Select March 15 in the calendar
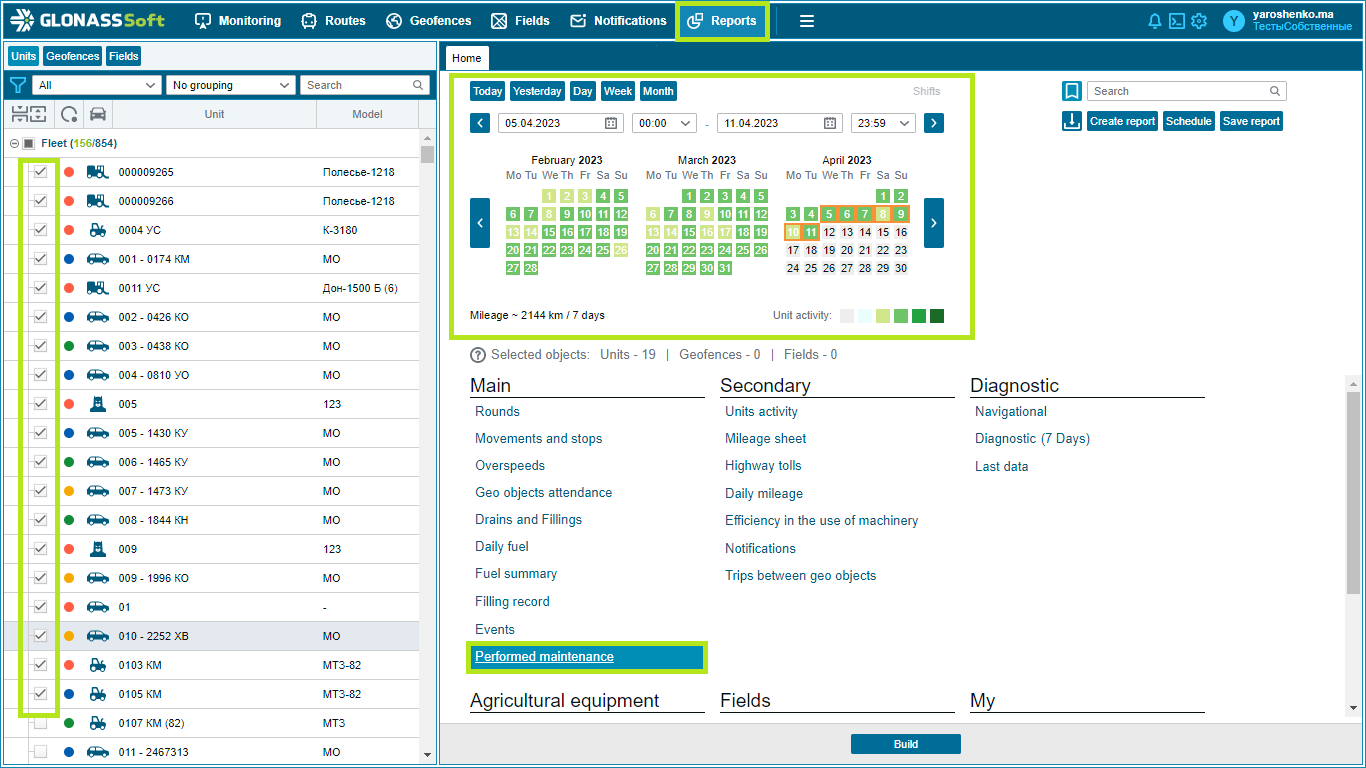This screenshot has width=1366, height=768. point(689,232)
